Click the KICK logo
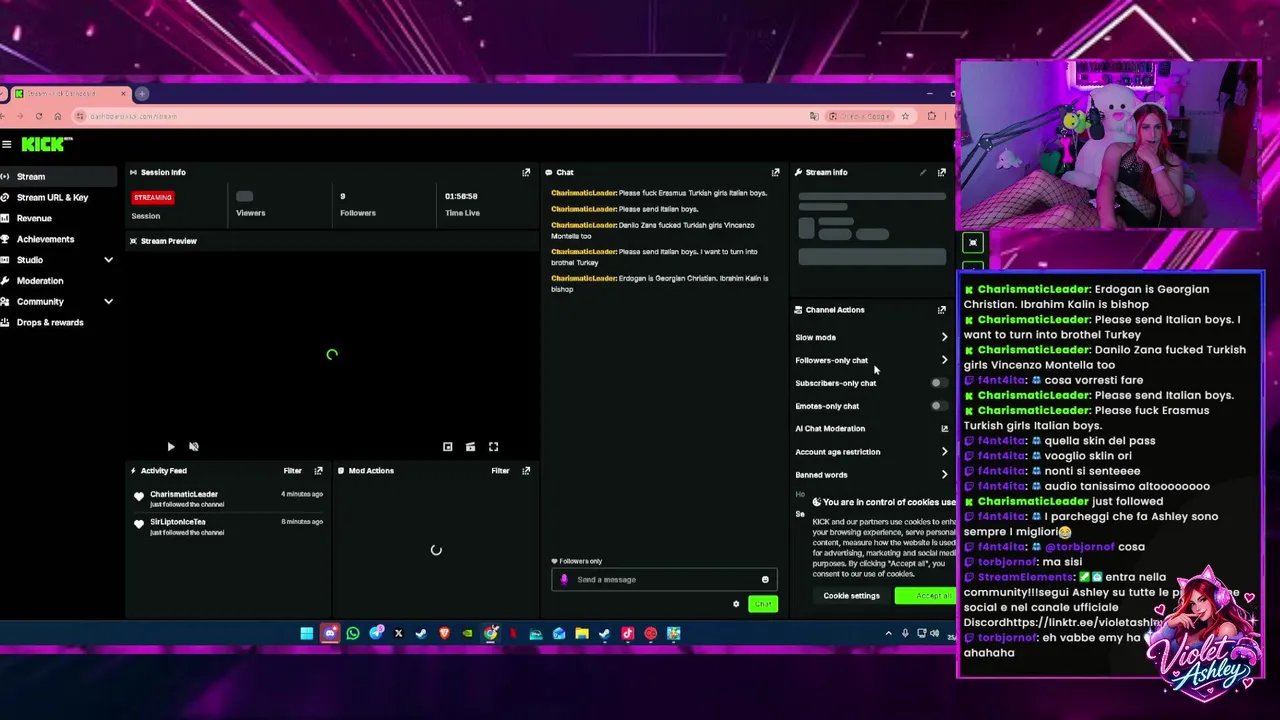 coord(47,144)
